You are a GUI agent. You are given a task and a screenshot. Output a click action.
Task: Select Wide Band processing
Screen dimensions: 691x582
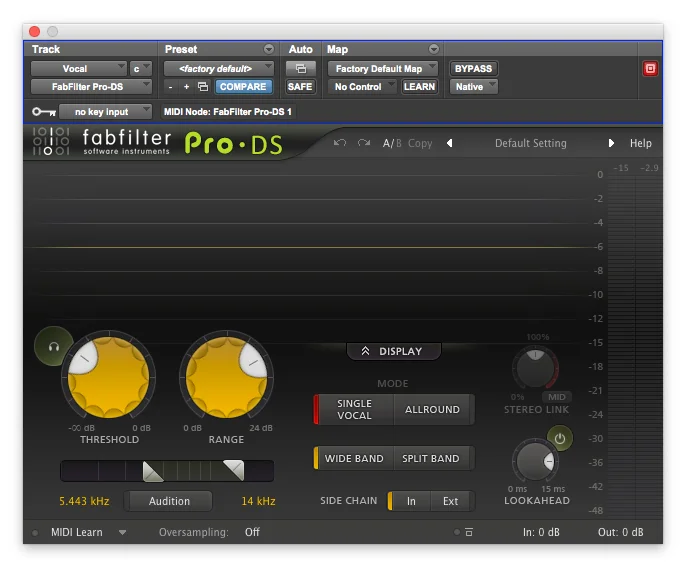coord(354,458)
